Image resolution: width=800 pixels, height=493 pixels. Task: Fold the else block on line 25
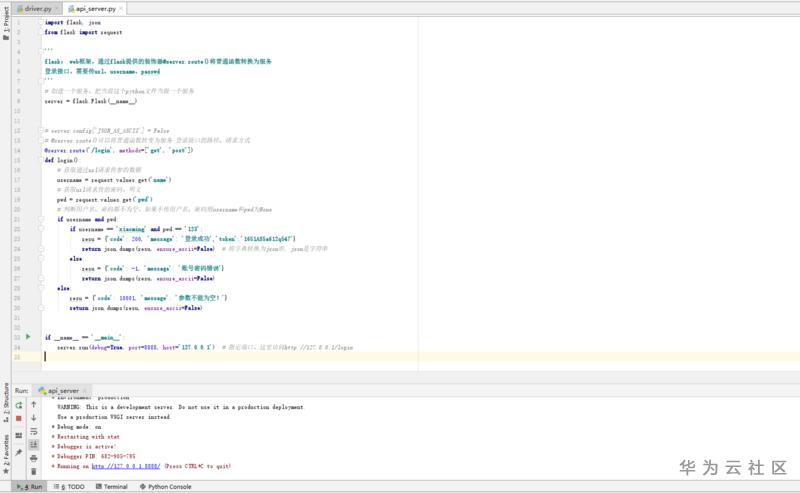click(x=41, y=259)
